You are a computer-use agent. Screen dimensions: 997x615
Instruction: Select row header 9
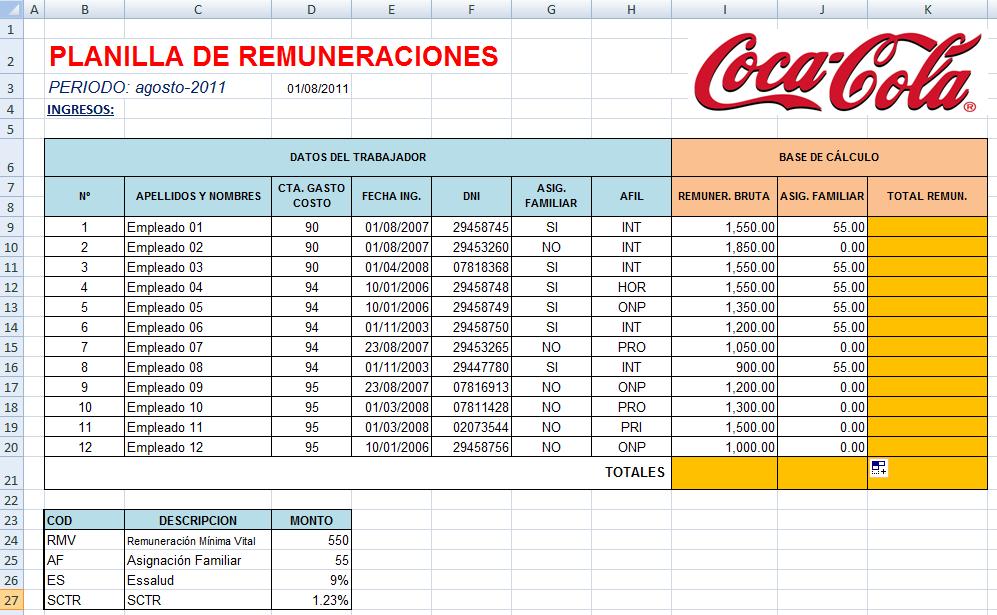tap(11, 227)
